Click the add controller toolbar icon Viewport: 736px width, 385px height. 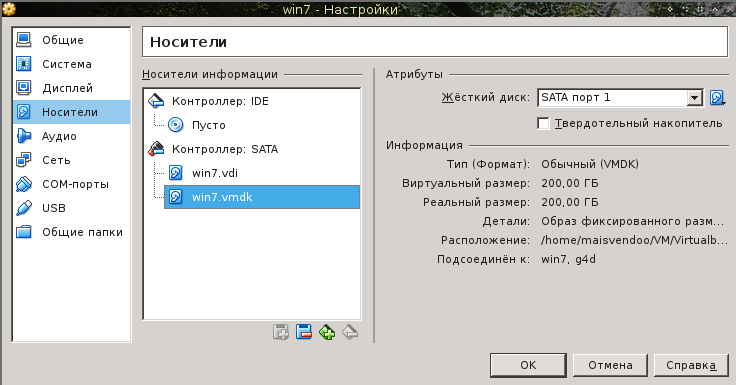pyautogui.click(x=281, y=332)
